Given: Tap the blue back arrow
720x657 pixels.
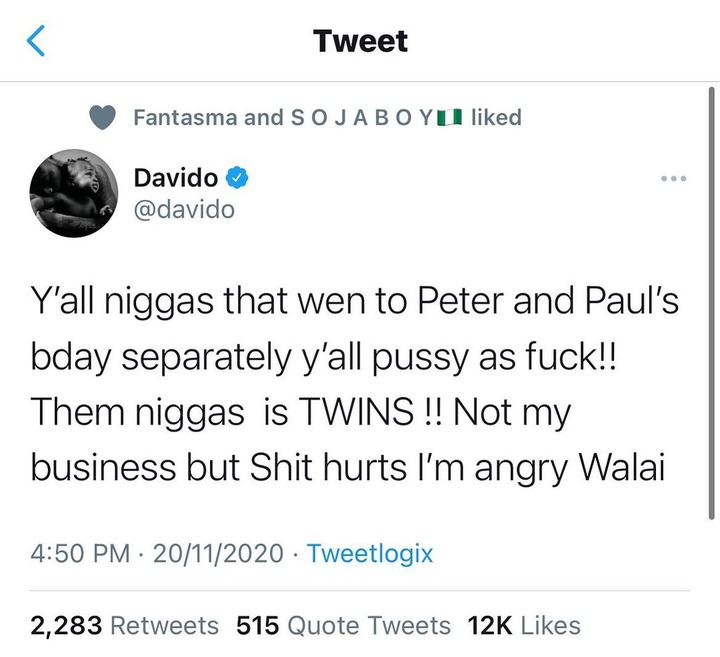Looking at the screenshot, I should point(36,40).
